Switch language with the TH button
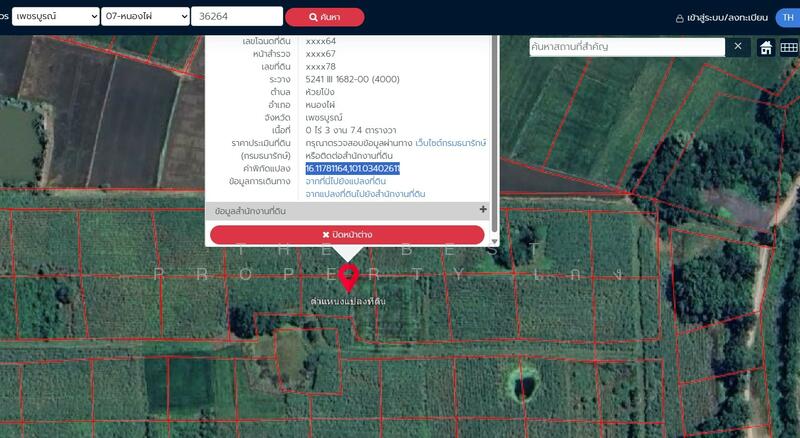This screenshot has width=800, height=438. click(x=788, y=18)
